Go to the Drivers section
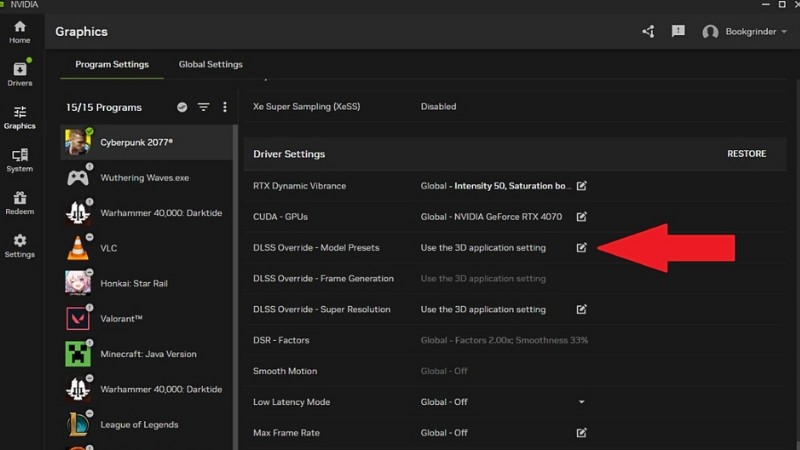 tap(19, 74)
